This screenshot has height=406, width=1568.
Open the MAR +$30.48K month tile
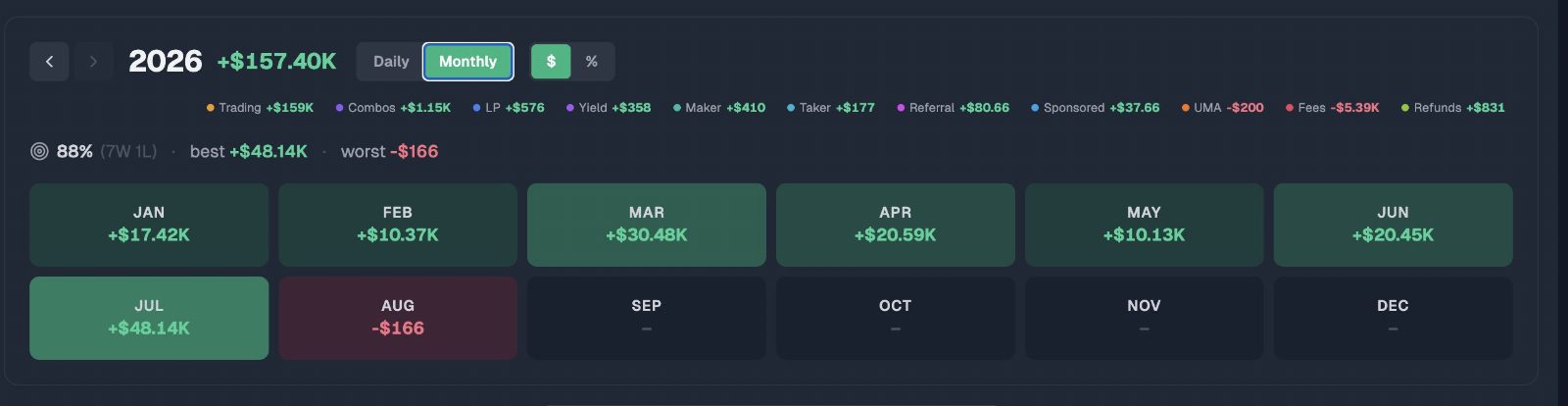pos(647,225)
